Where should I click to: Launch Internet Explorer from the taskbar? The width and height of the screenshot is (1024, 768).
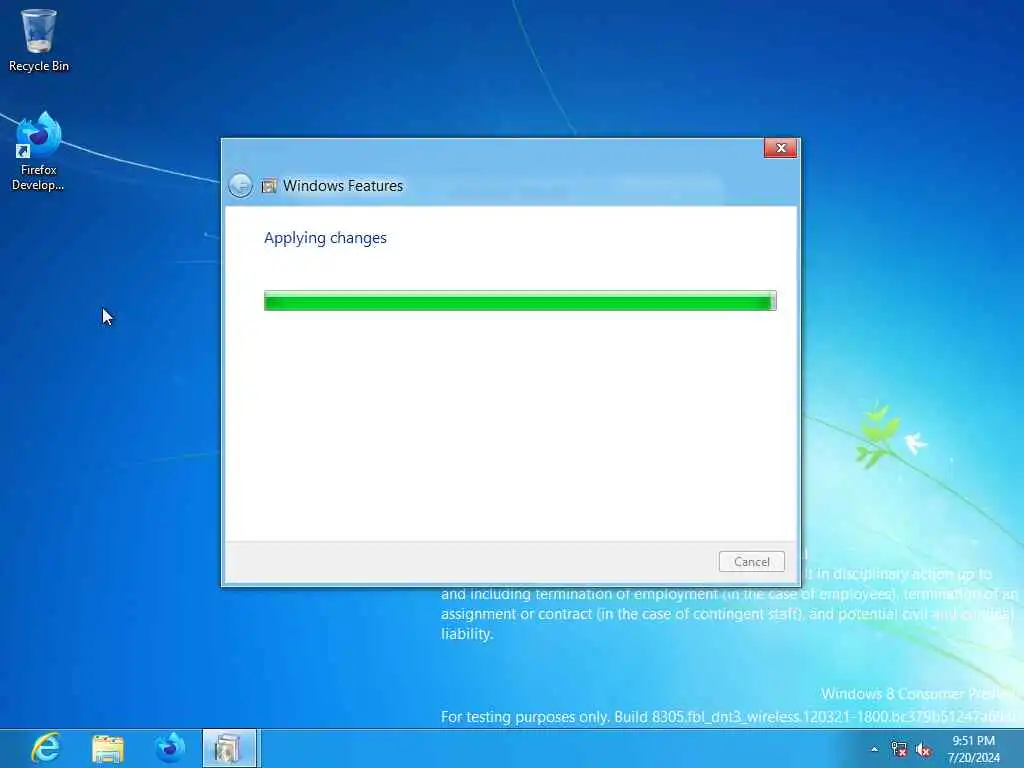[x=46, y=748]
